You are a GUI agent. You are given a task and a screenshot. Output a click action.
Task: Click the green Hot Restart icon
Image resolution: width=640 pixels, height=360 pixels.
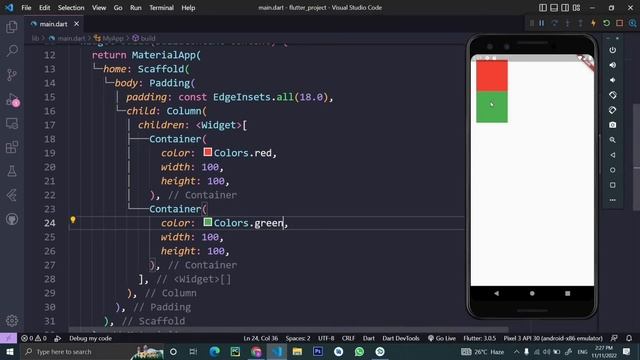click(607, 23)
